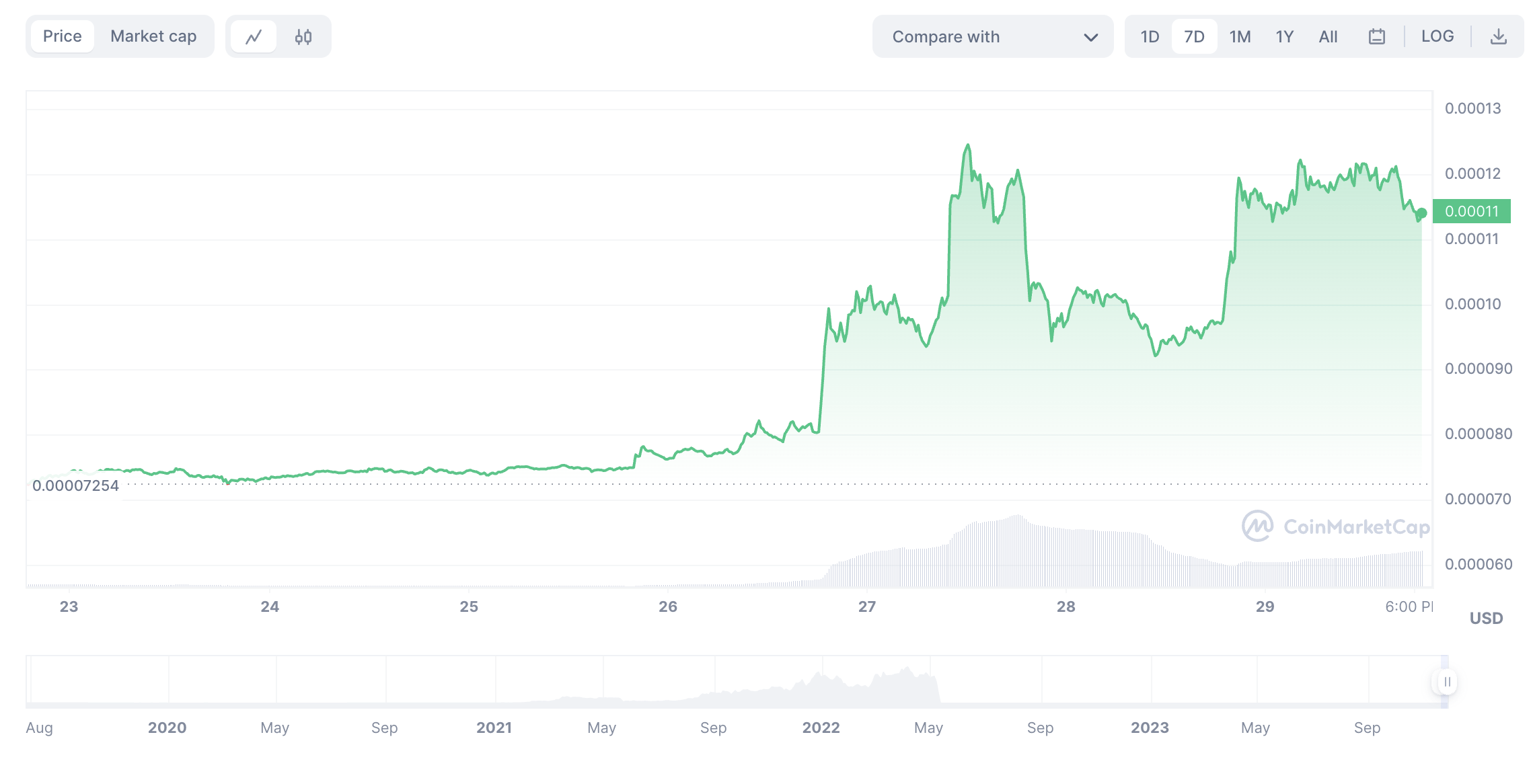Click the green 0.00011 current price label
The width and height of the screenshot is (1531, 784).
pyautogui.click(x=1472, y=211)
